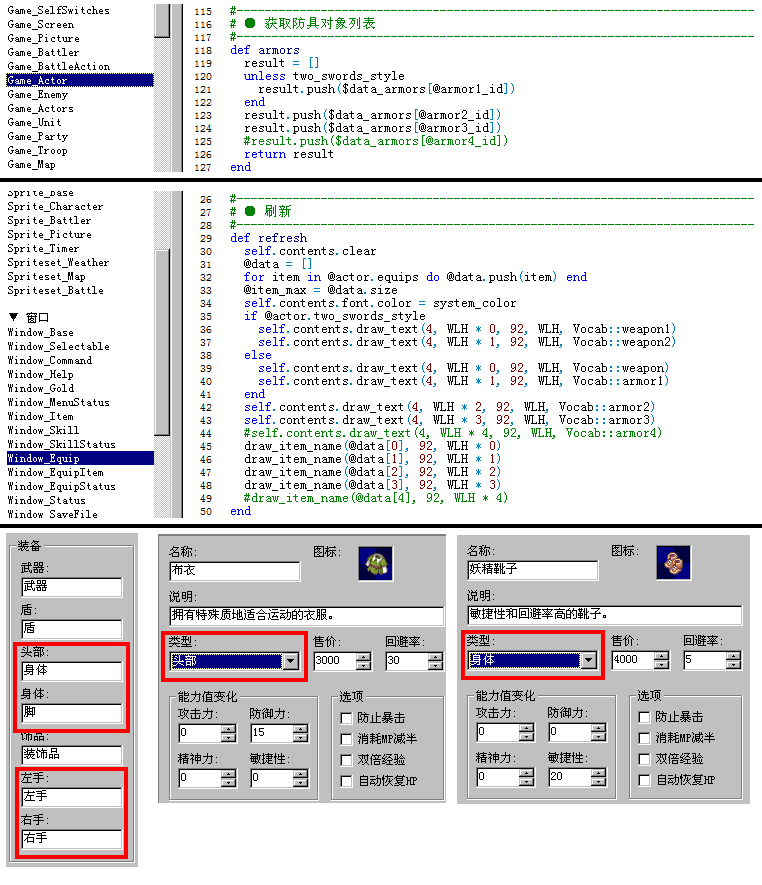The height and width of the screenshot is (885, 762).
Task: Click the lower script list scrollbar thumb
Action: (162, 342)
